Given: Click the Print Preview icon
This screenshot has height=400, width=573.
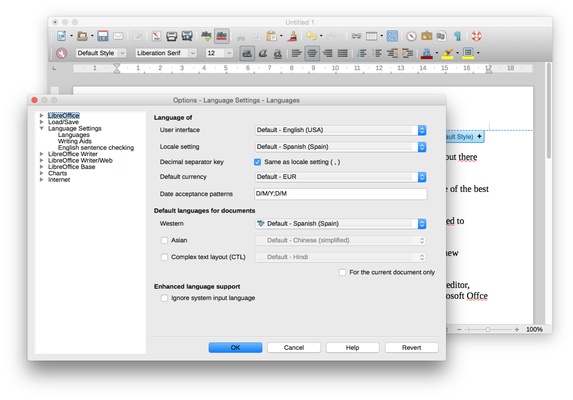Looking at the screenshot, I should click(x=187, y=36).
